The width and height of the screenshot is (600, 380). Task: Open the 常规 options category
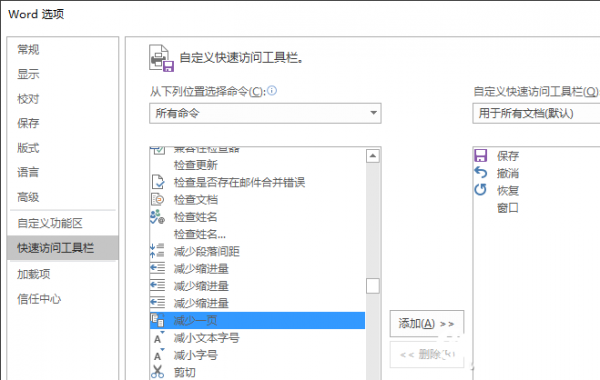tap(28, 50)
